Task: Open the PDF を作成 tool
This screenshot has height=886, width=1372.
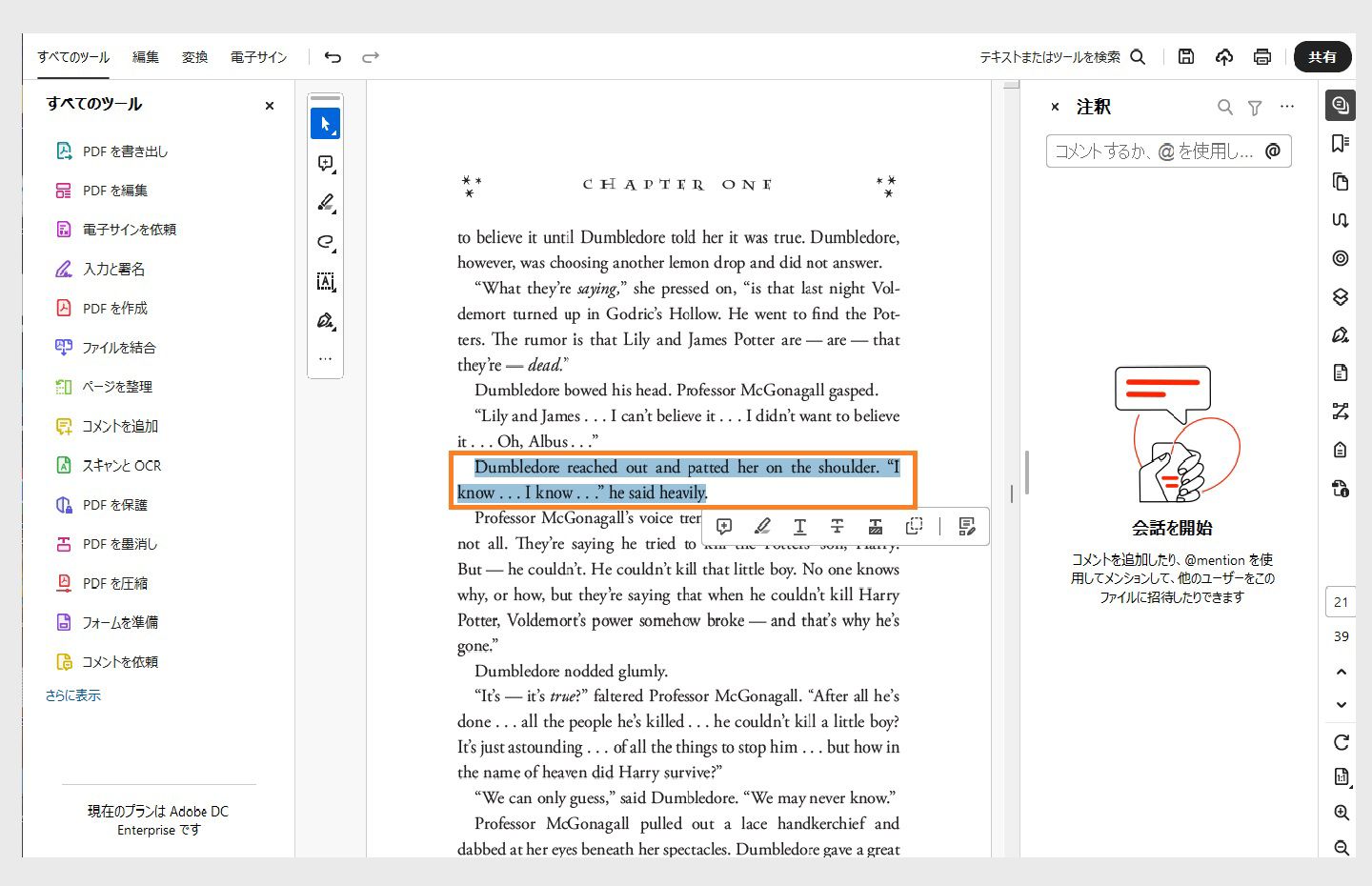Action: click(x=101, y=309)
